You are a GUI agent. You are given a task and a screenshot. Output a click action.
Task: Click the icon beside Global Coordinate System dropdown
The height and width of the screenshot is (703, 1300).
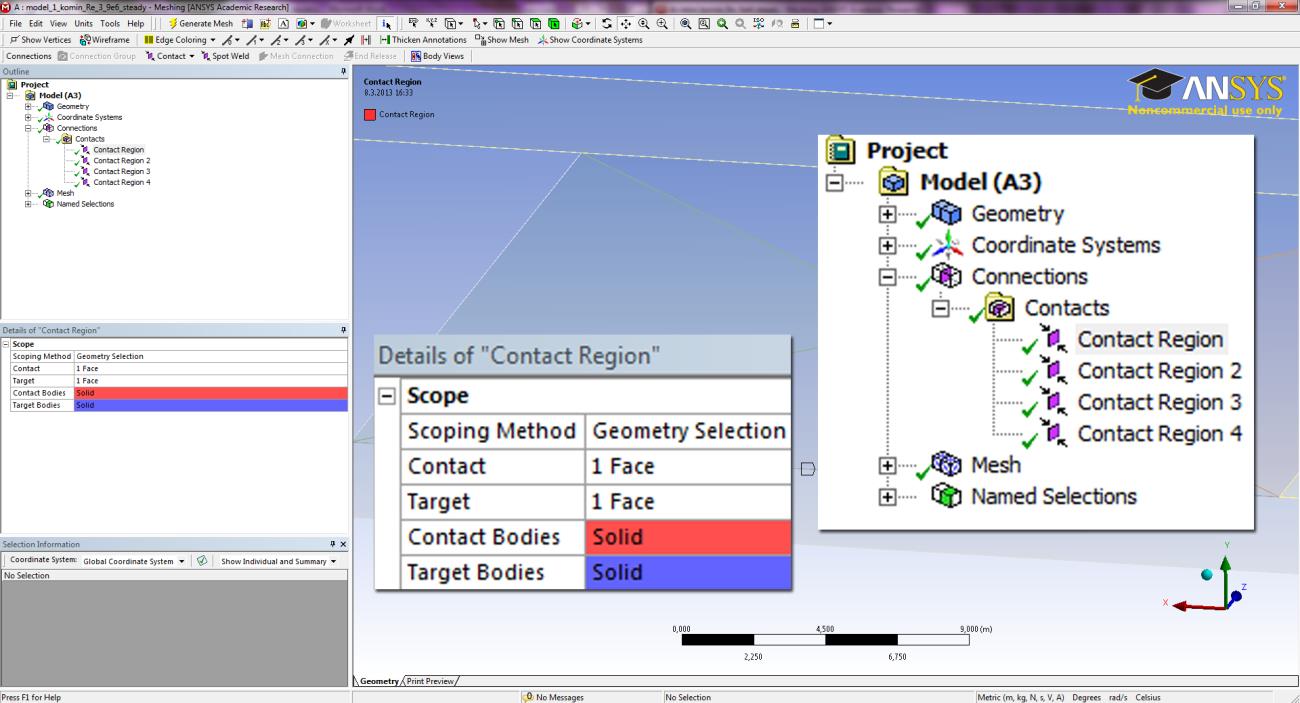click(202, 561)
